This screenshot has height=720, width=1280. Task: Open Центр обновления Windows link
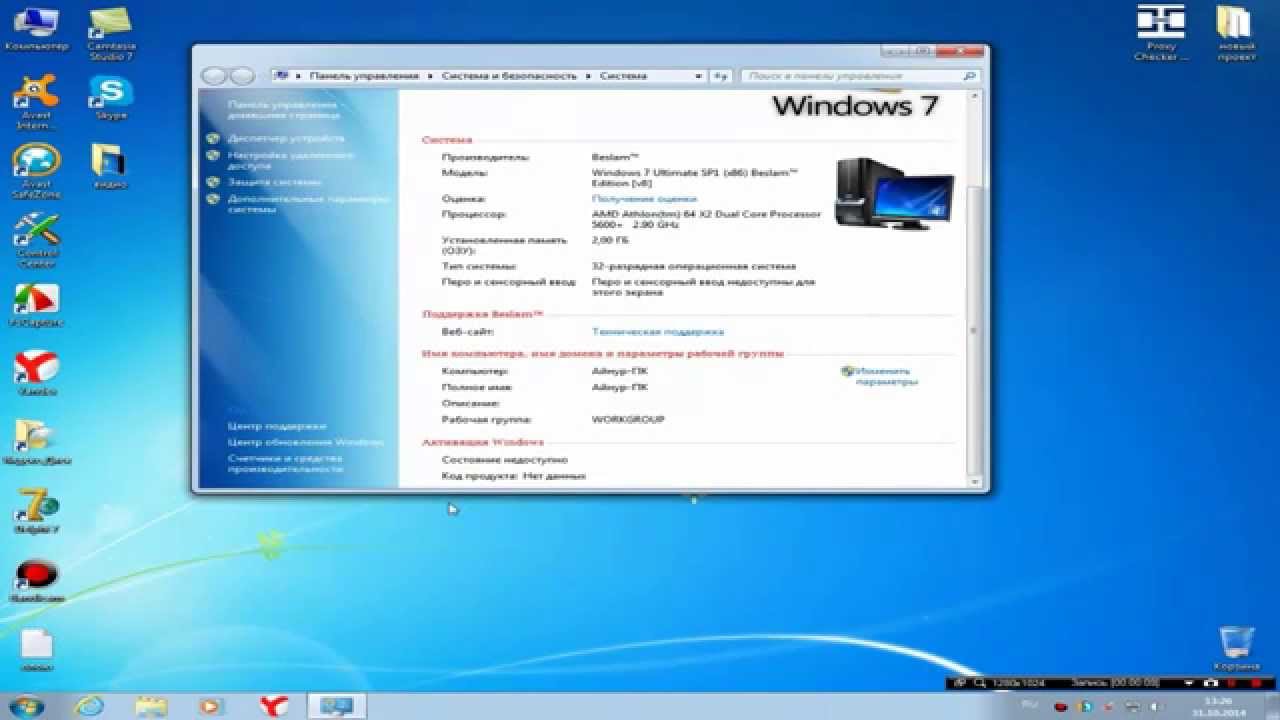(305, 442)
